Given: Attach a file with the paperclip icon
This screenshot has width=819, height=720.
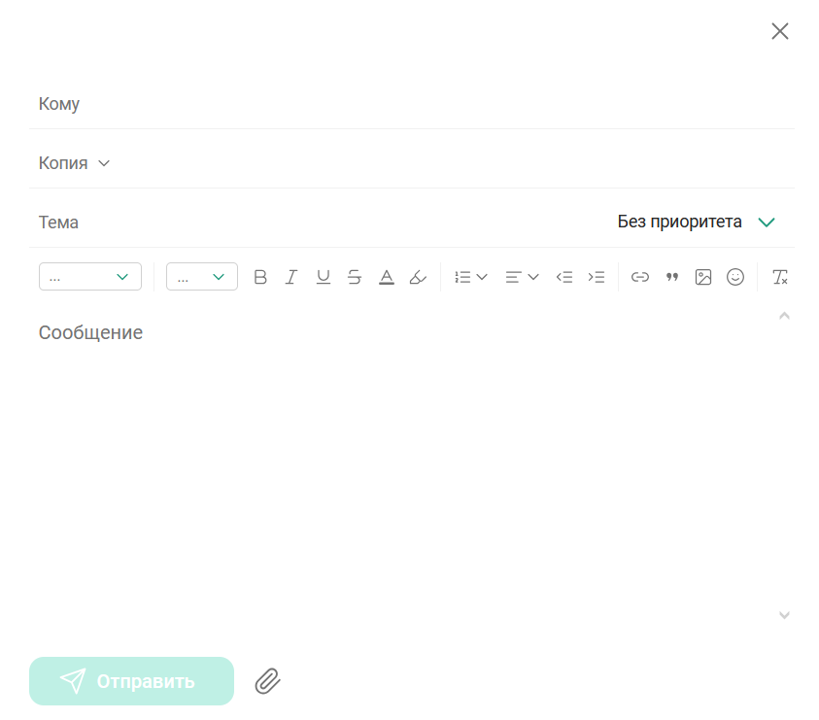Looking at the screenshot, I should tap(267, 681).
